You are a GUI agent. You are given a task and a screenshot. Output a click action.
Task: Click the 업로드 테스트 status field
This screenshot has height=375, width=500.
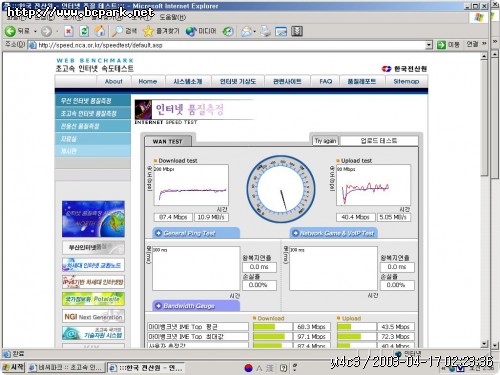click(379, 141)
